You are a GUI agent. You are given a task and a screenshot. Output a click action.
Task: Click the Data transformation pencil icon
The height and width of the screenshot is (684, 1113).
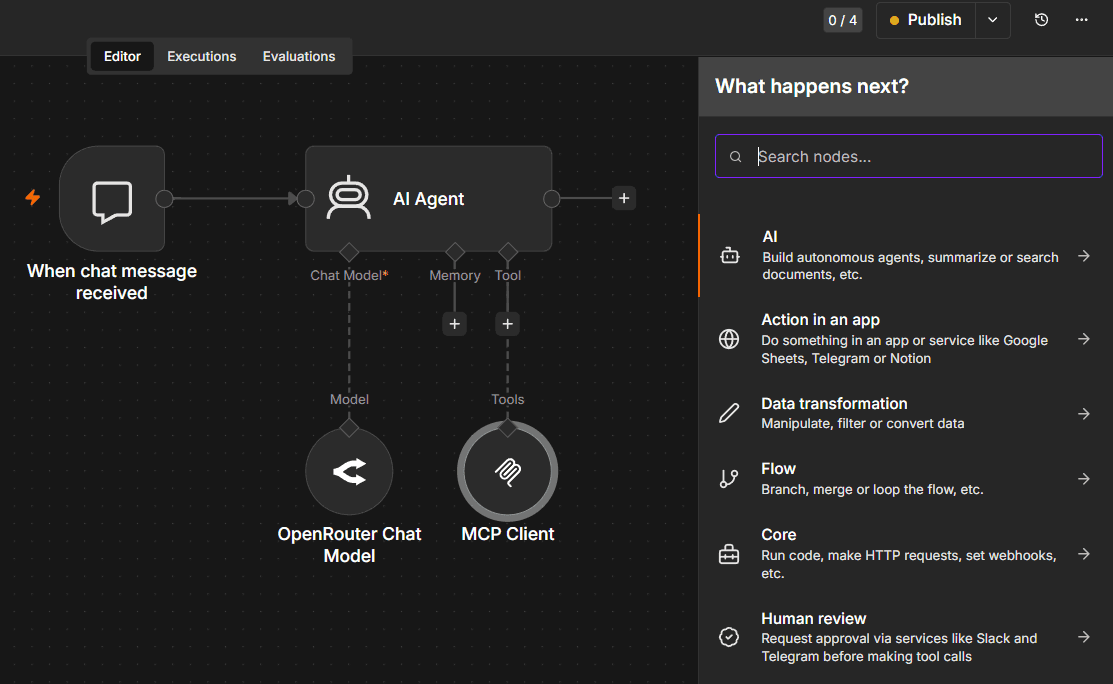click(x=729, y=413)
